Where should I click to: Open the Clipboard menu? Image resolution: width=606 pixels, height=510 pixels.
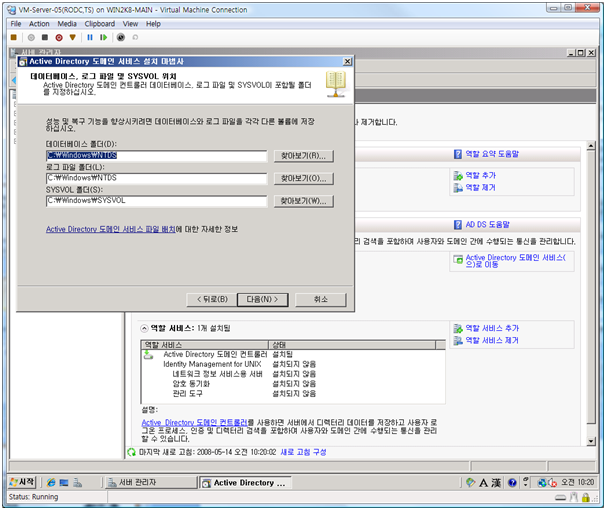coord(100,24)
